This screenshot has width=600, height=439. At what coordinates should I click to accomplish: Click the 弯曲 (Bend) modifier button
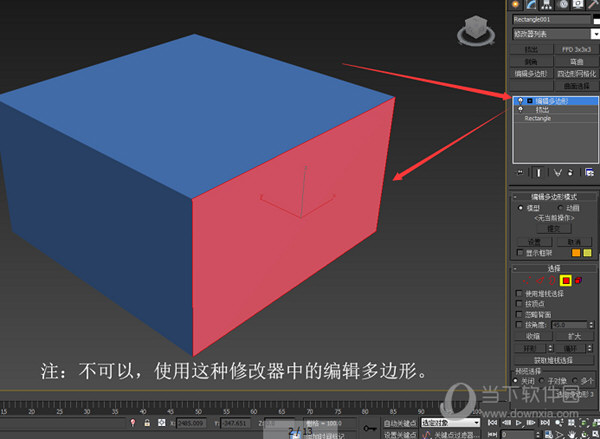tap(576, 62)
